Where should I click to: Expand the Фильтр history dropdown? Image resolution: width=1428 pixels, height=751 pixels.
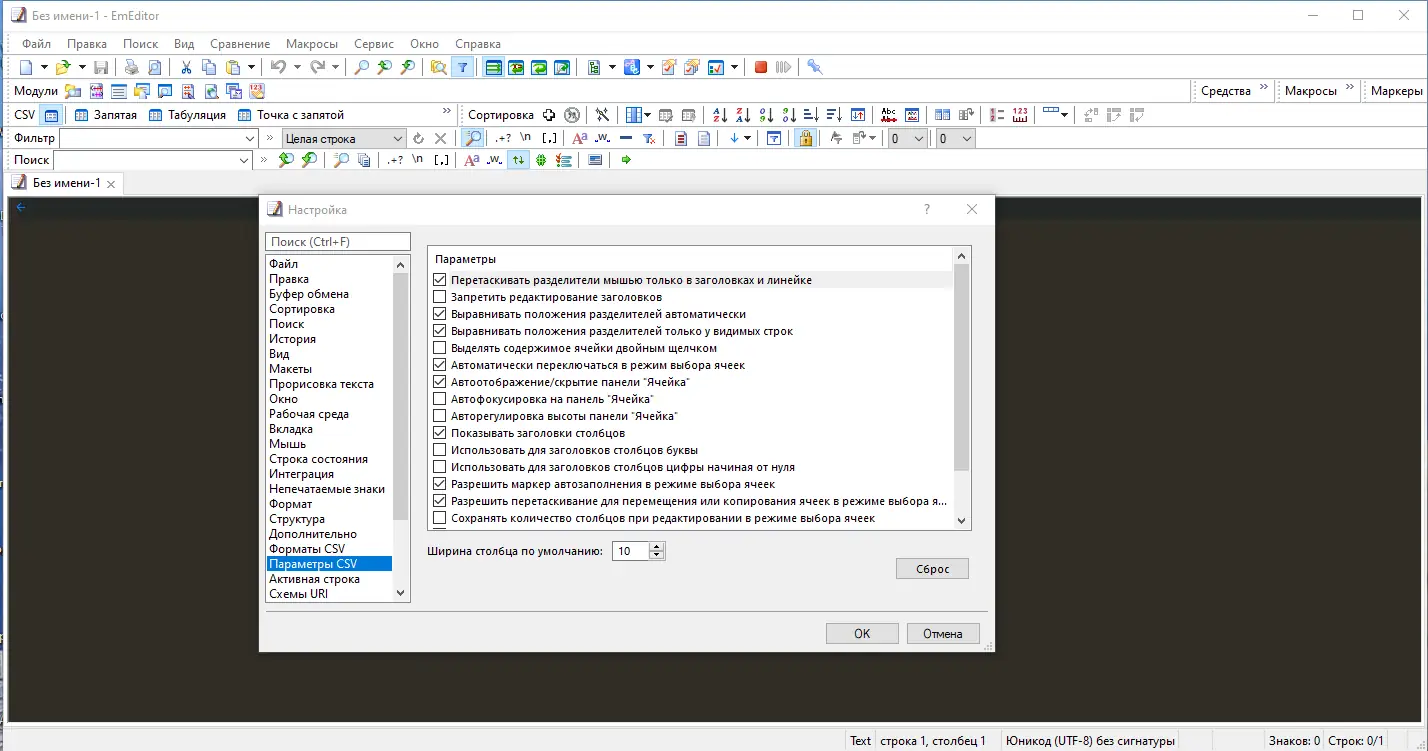click(x=249, y=138)
